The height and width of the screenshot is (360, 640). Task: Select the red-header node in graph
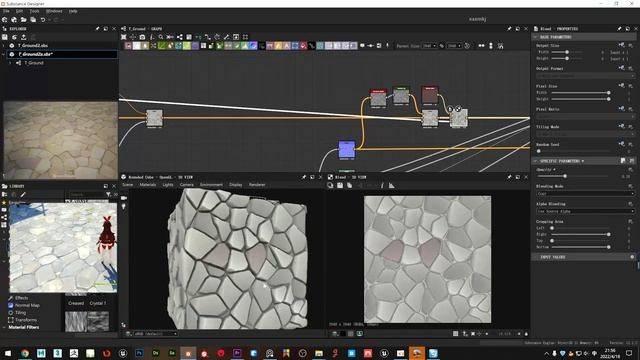tap(378, 98)
